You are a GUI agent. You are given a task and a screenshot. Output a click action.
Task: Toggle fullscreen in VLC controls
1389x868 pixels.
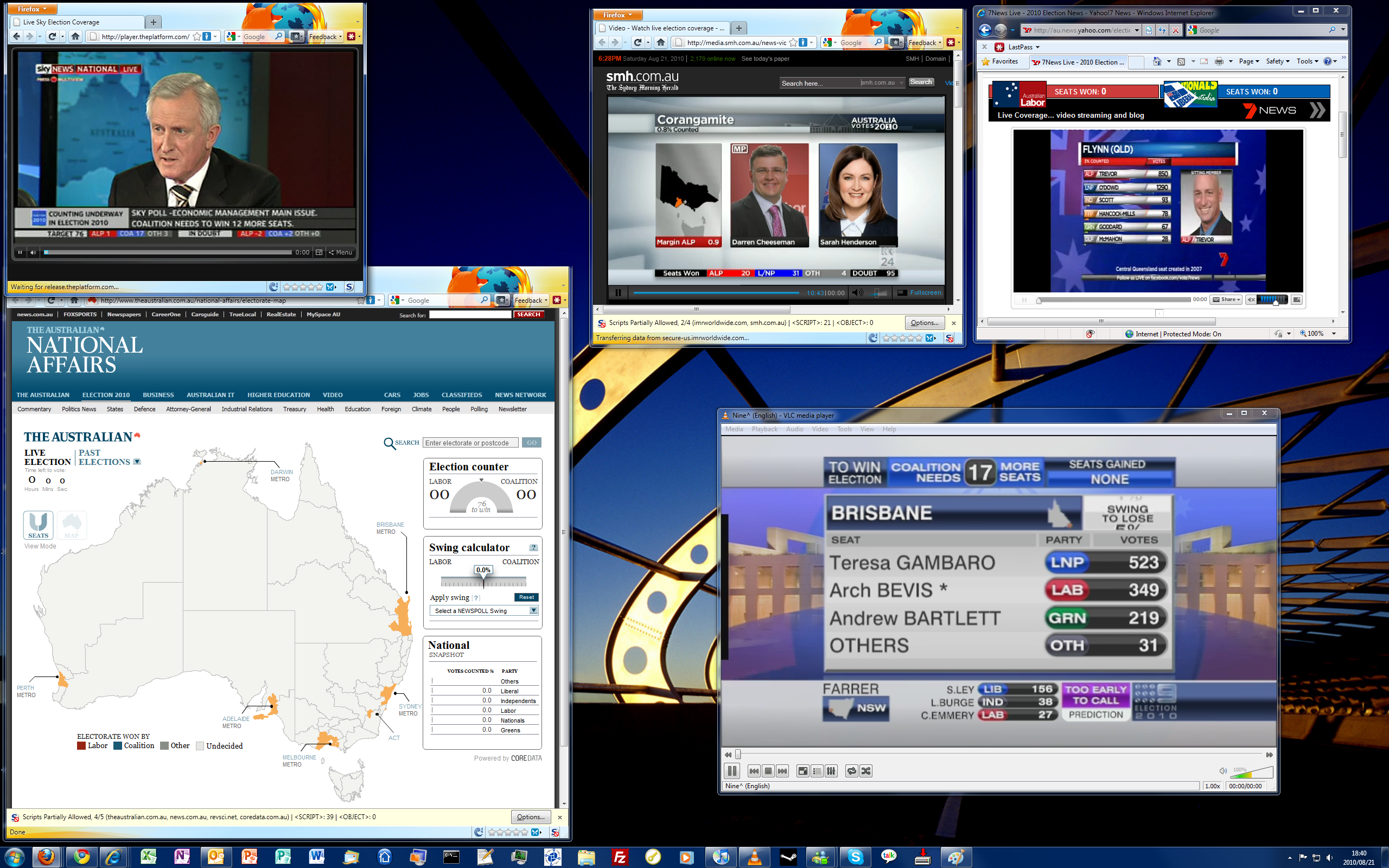802,771
